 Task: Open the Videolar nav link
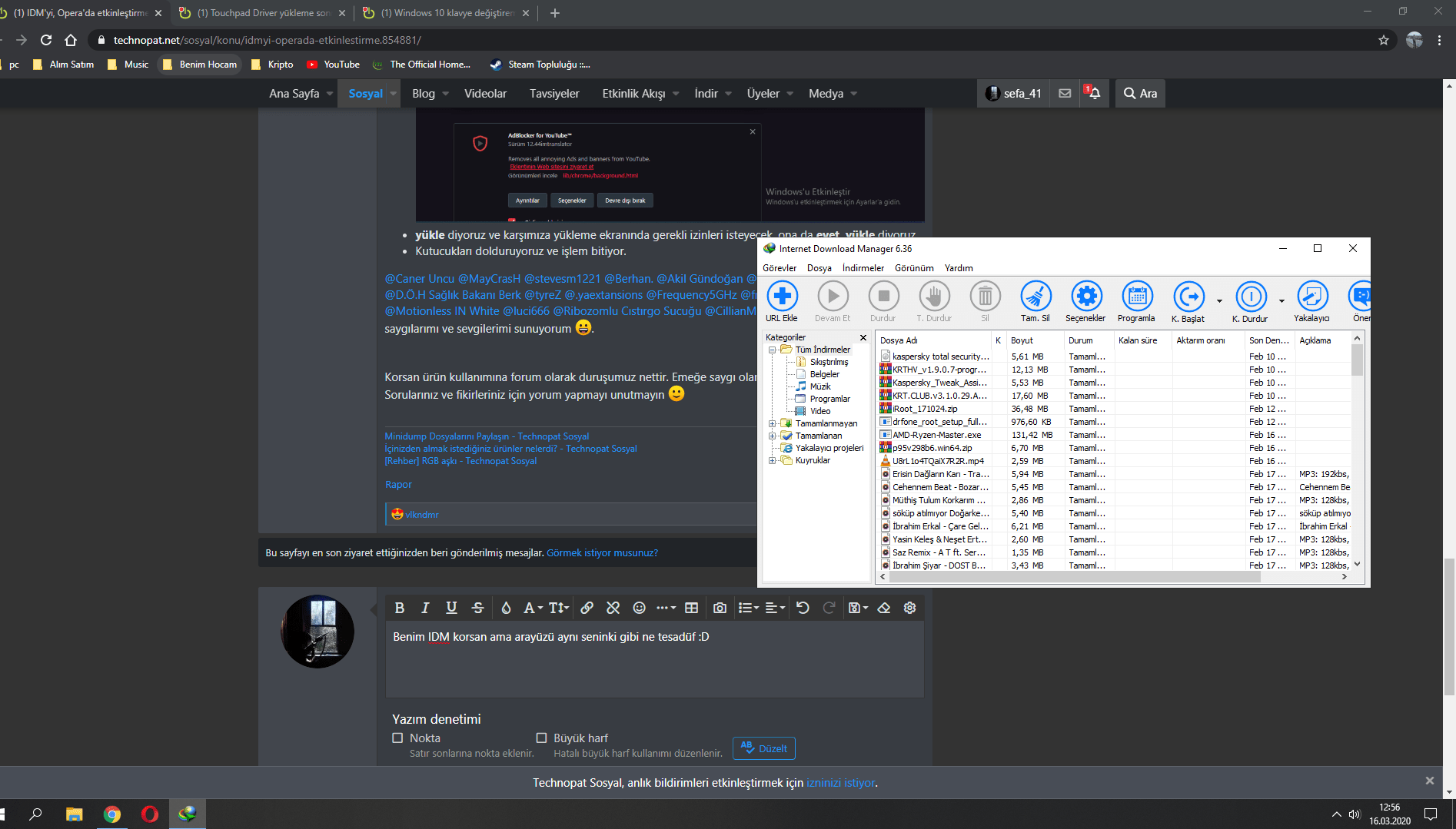tap(485, 93)
